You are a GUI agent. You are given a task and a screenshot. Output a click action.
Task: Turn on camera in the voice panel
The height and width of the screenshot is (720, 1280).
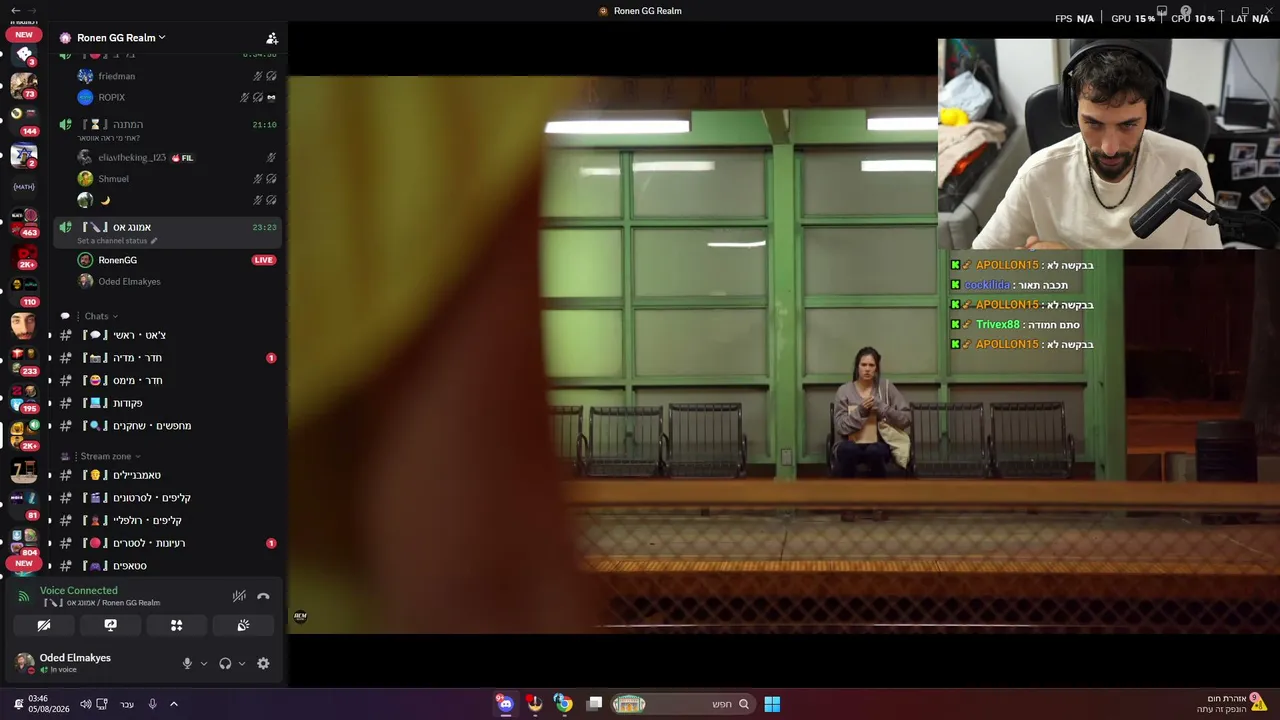[44, 625]
